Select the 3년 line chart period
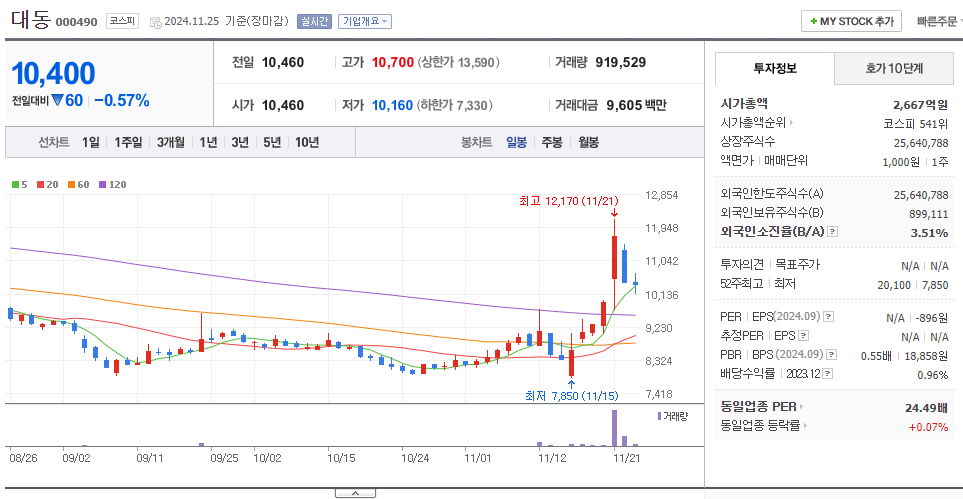 tap(240, 143)
